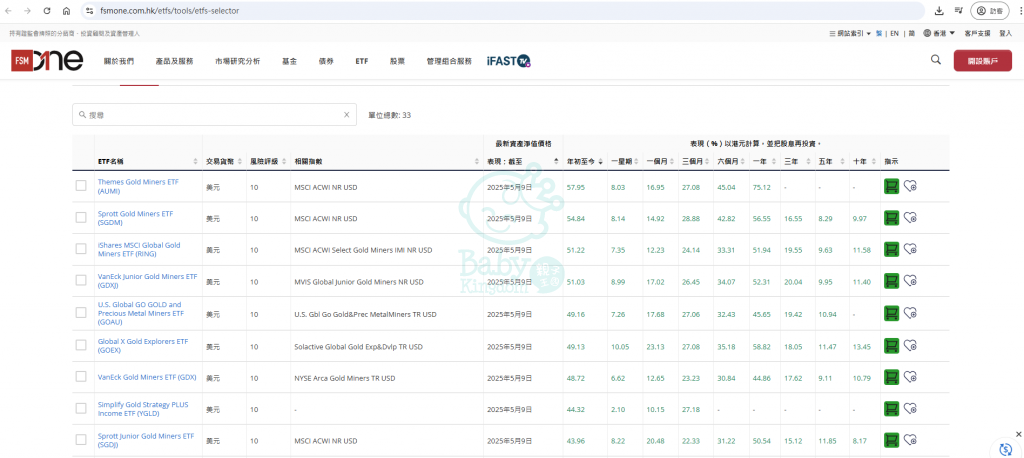Tick checkbox for U.S. Global GO GOLD (GOAU)
This screenshot has width=1024, height=458.
pos(81,313)
